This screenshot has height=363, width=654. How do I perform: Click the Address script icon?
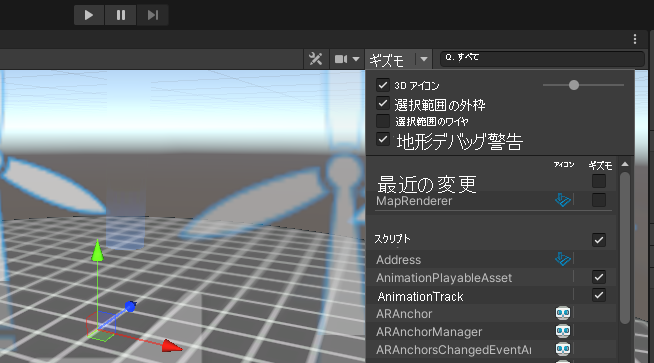pos(563,259)
